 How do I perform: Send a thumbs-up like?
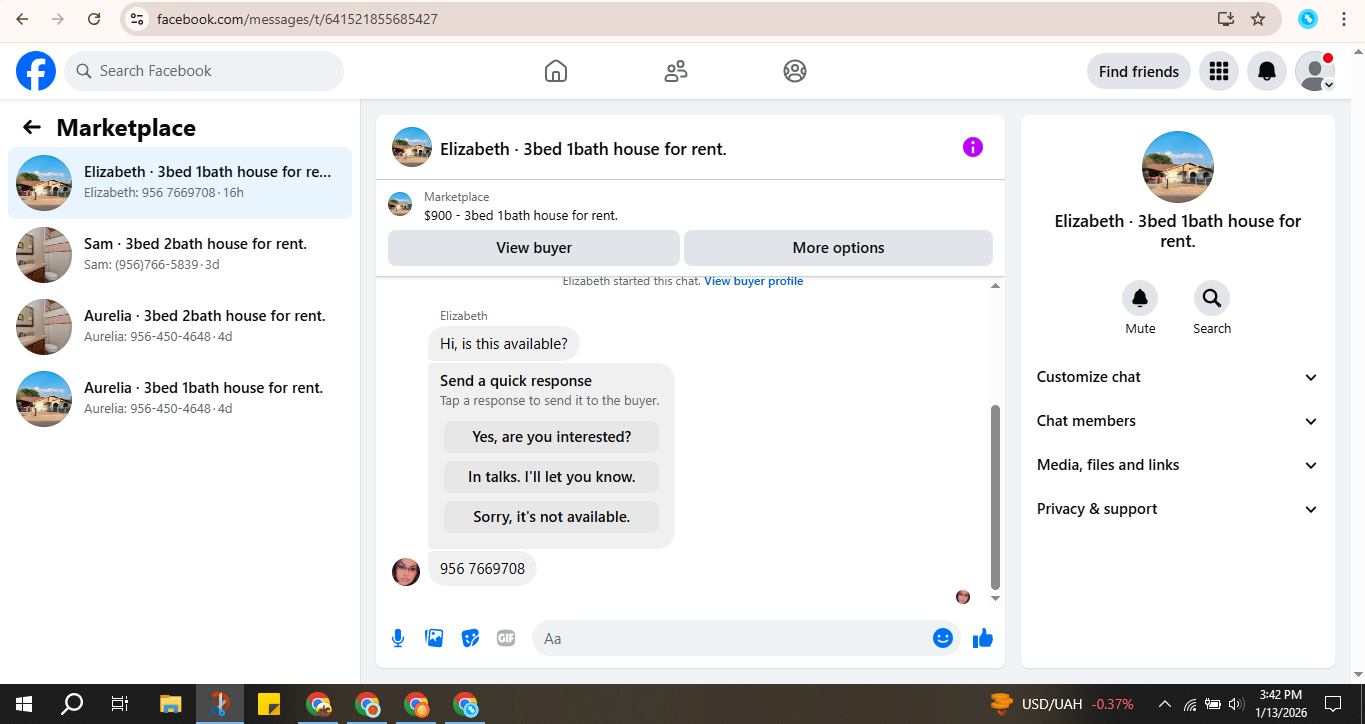(x=983, y=638)
